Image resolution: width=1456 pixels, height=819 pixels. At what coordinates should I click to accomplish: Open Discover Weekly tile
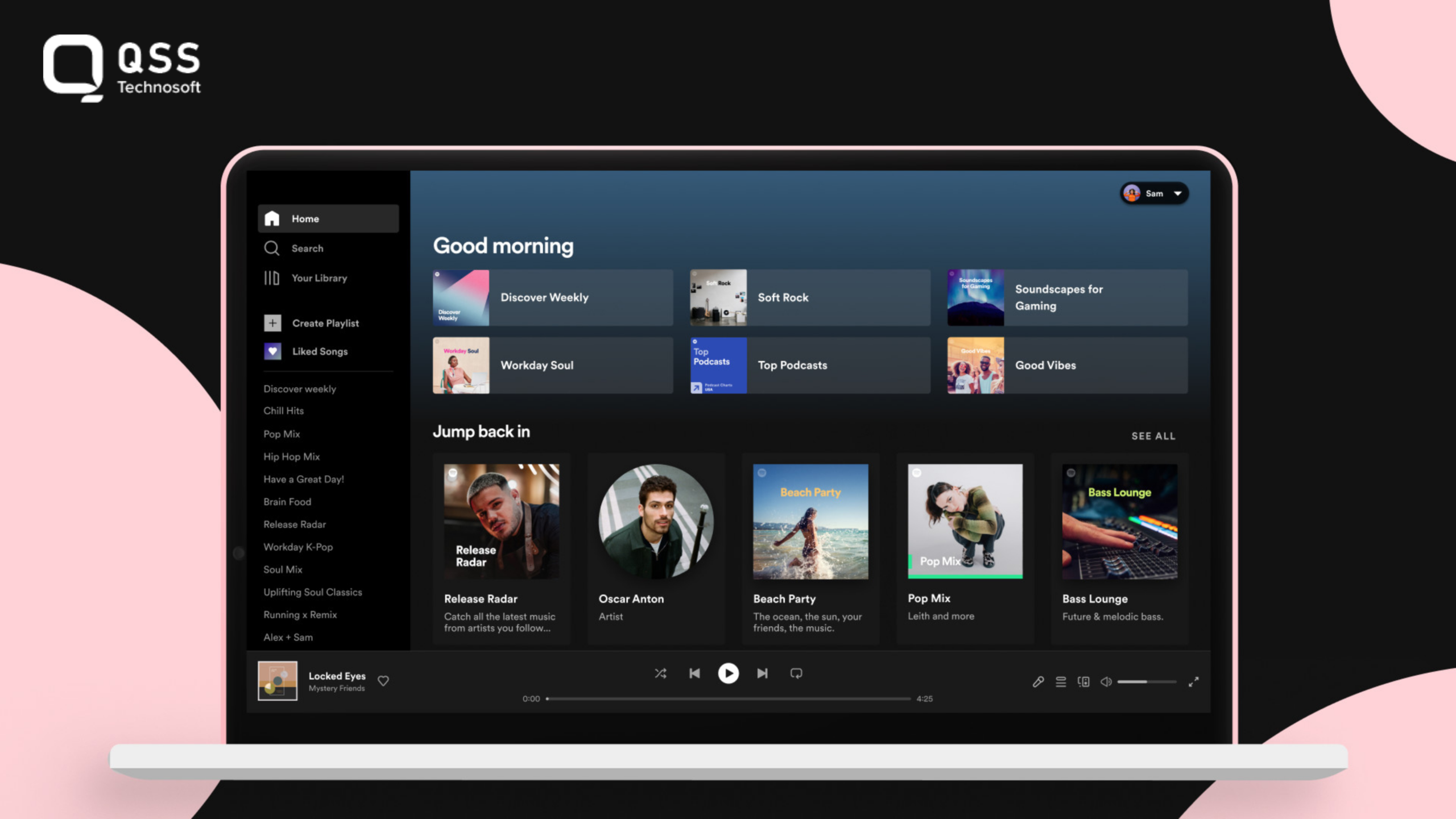coord(553,297)
